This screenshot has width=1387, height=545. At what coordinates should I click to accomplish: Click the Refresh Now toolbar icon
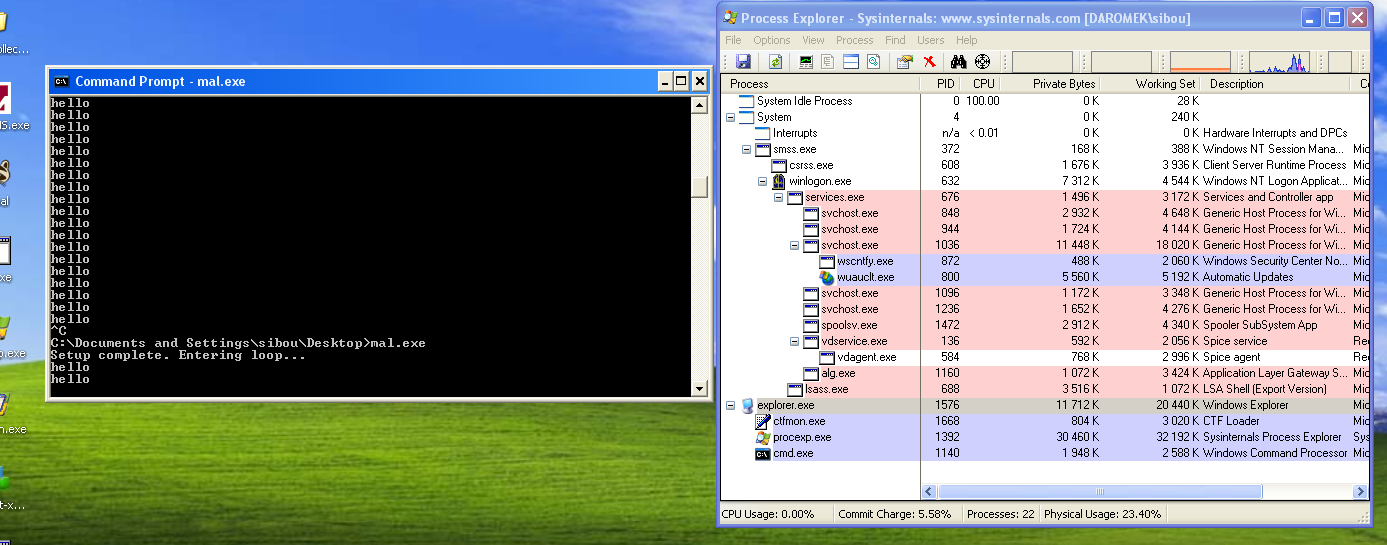tap(775, 62)
